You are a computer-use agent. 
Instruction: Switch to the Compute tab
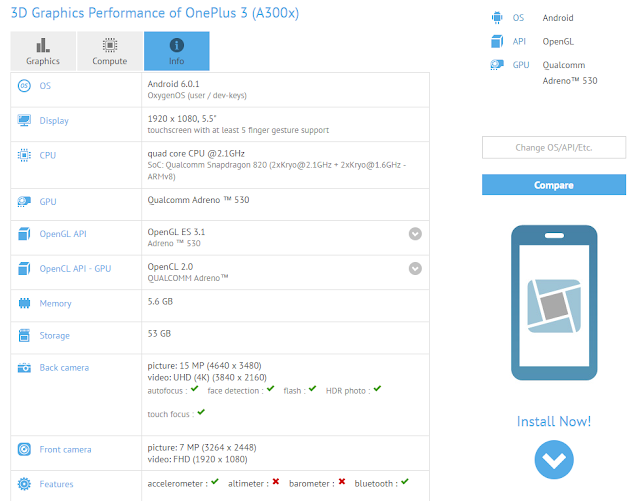(x=109, y=51)
